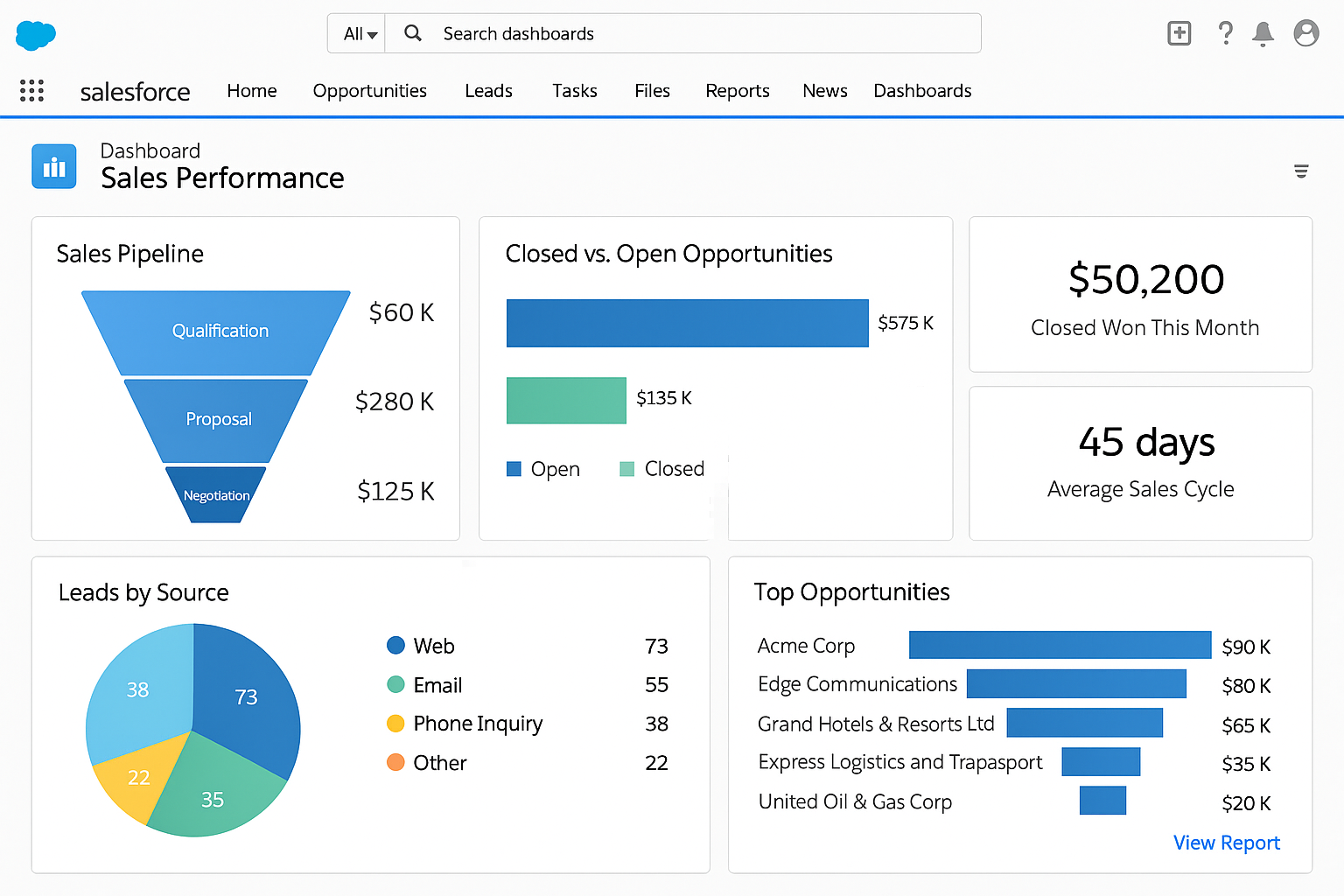This screenshot has height=896, width=1344.
Task: Click the $60 K pipeline value
Action: point(402,312)
